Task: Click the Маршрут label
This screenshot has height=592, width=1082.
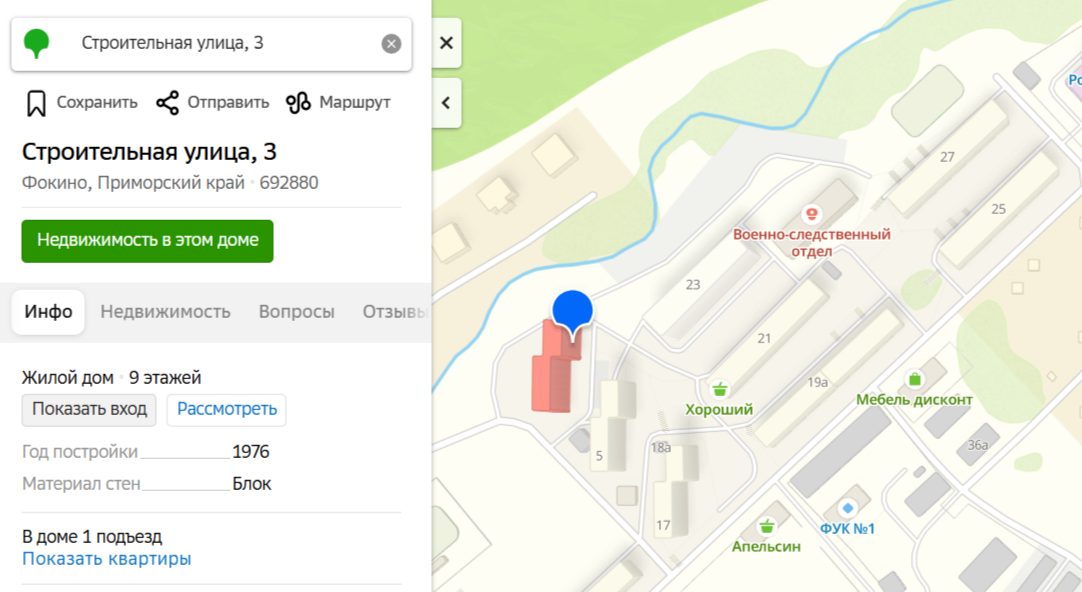Action: (x=355, y=103)
